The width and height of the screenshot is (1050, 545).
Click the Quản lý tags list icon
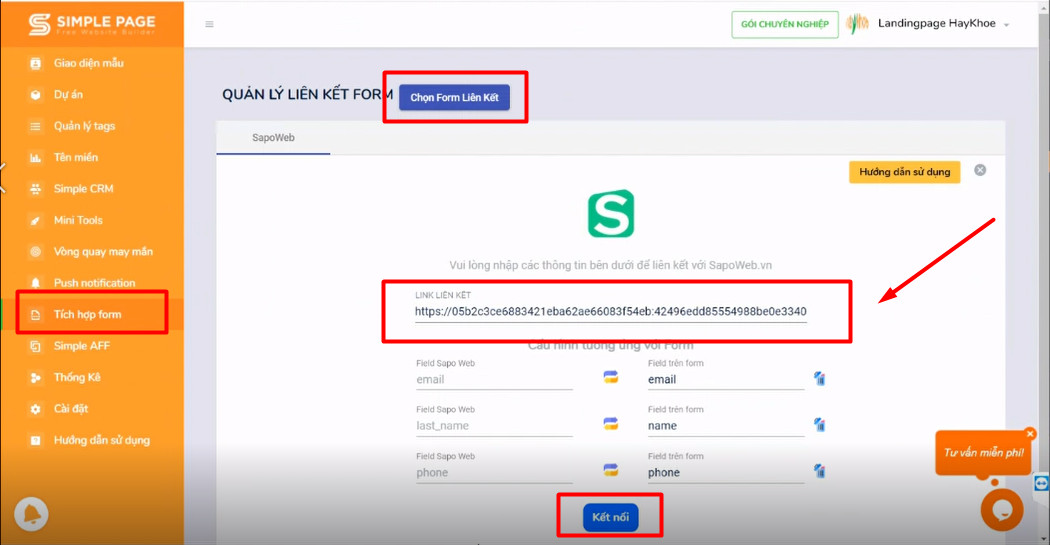click(x=35, y=126)
